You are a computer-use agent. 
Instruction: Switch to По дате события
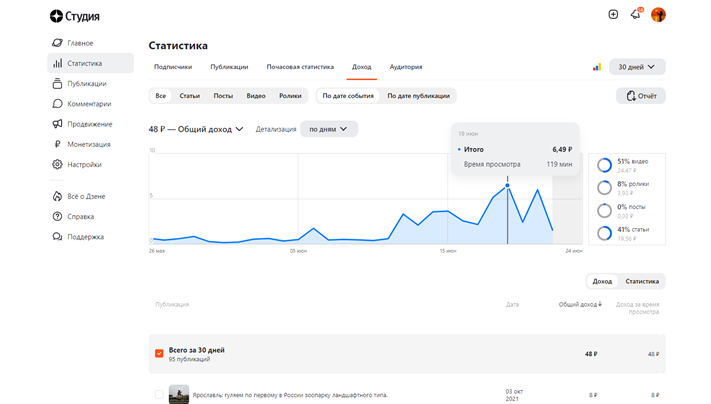point(348,96)
